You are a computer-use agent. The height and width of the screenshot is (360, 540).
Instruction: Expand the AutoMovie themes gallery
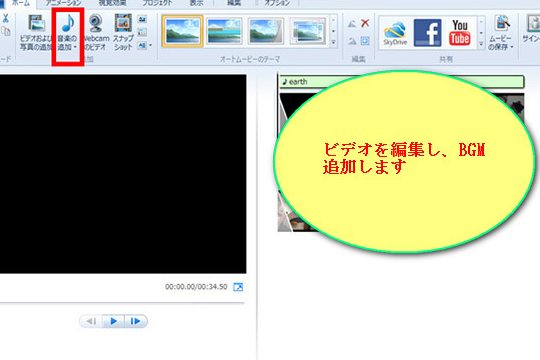pos(333,43)
